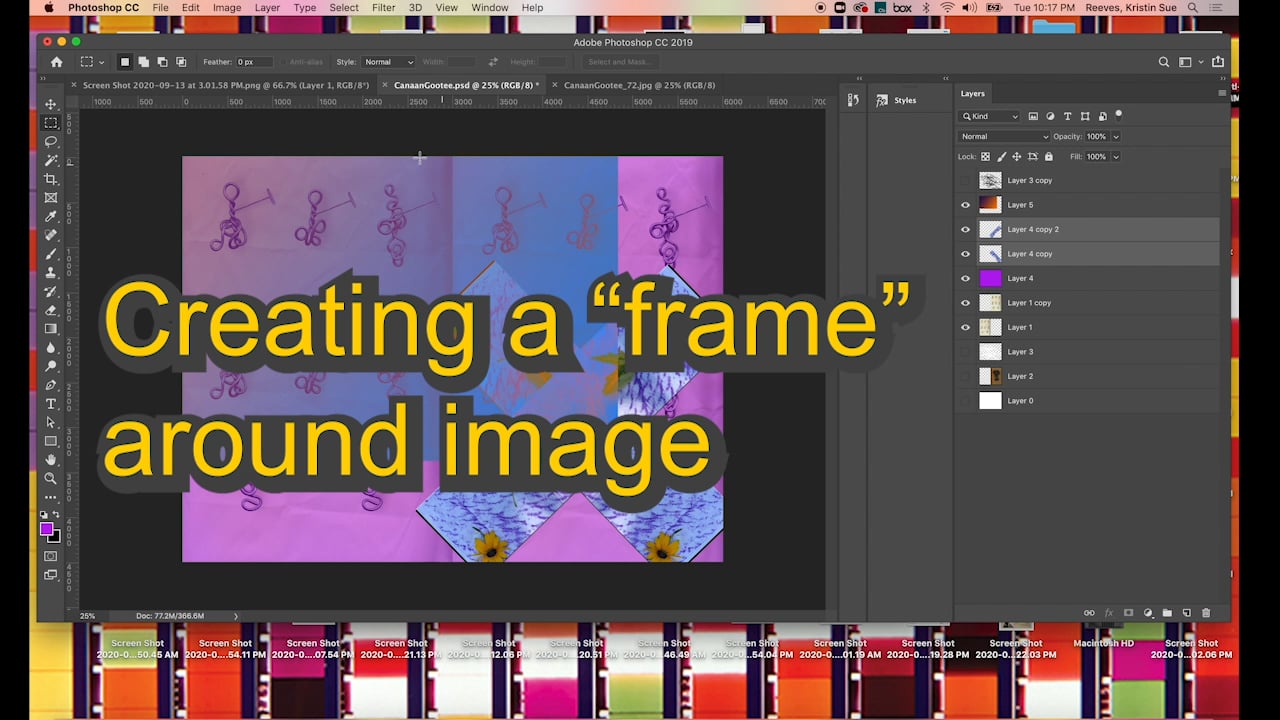Select the Pen tool
The height and width of the screenshot is (720, 1280).
click(51, 385)
